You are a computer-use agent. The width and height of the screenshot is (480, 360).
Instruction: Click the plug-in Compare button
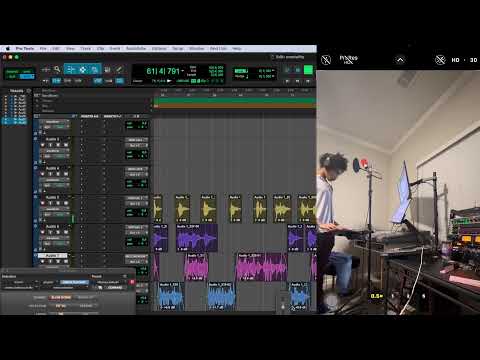point(115,287)
